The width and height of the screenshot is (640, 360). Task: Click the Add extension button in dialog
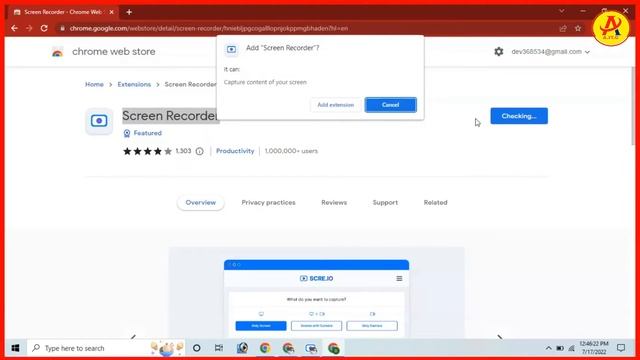(x=336, y=105)
